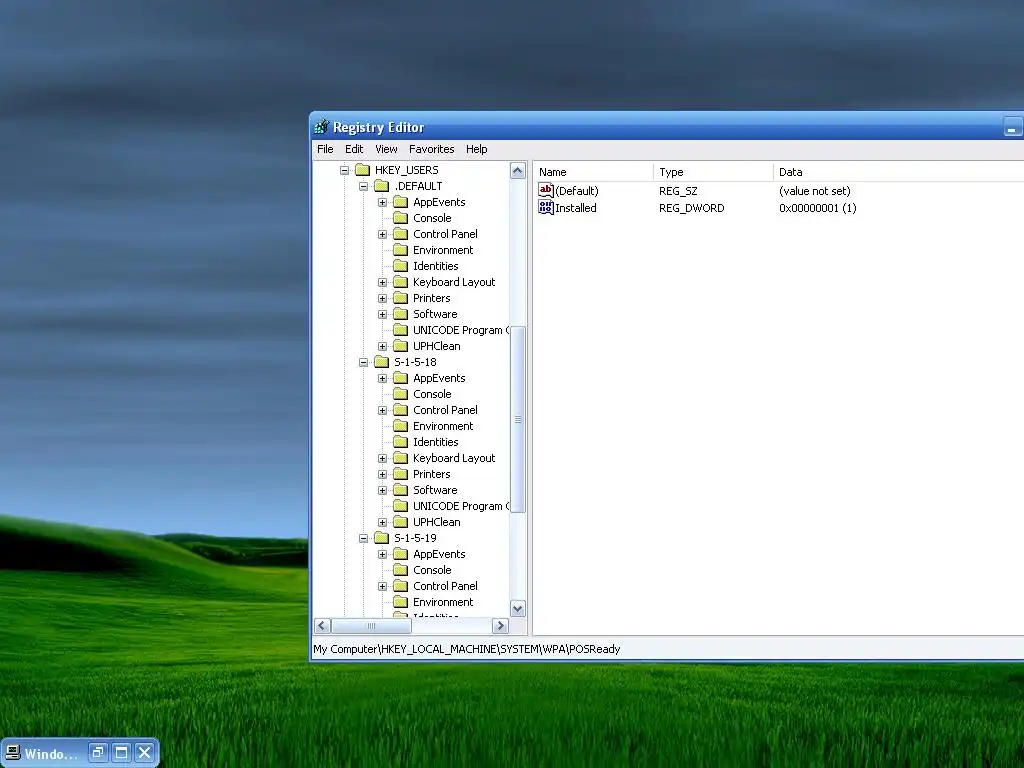Collapse the S-1-5-18 key
Image resolution: width=1024 pixels, height=768 pixels.
coord(364,362)
